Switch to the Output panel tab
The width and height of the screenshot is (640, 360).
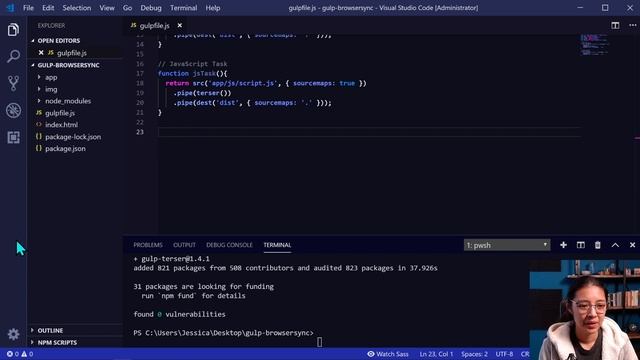184,245
